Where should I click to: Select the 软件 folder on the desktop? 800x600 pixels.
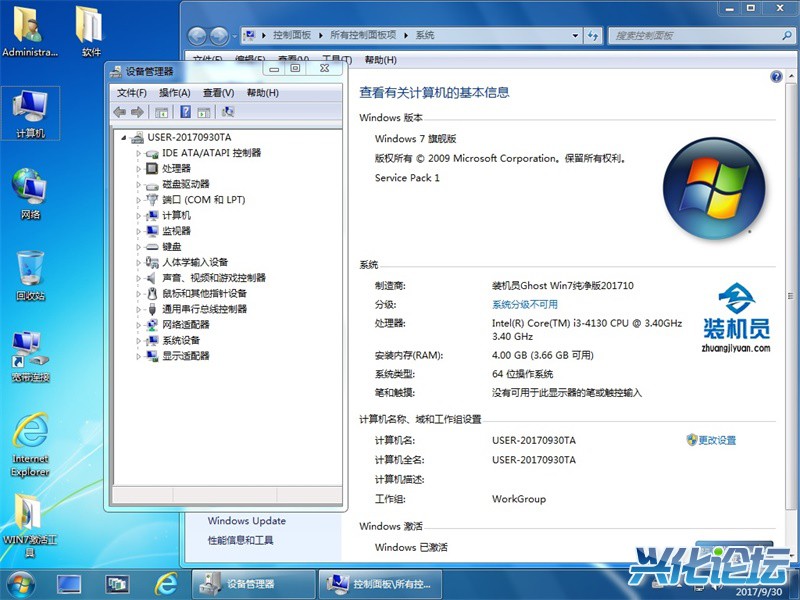(91, 31)
